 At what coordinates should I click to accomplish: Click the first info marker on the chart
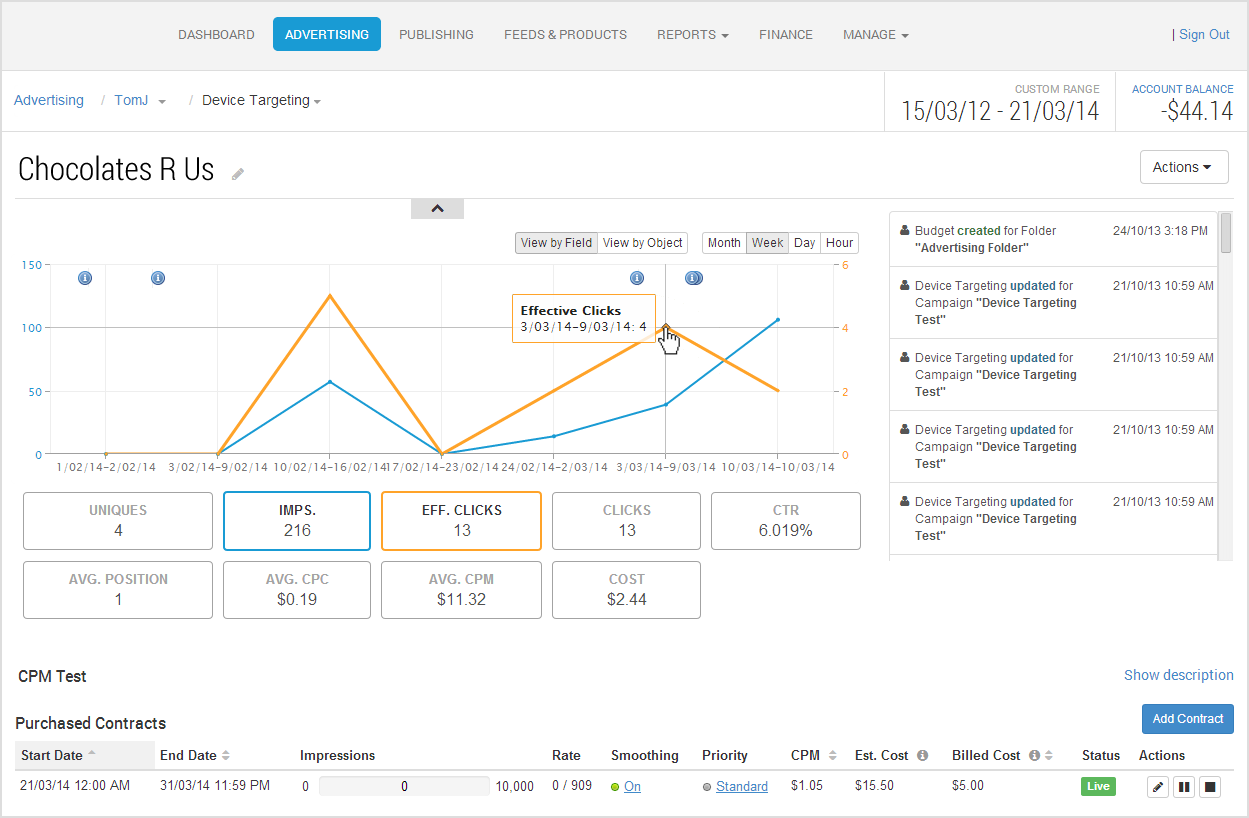pos(85,278)
